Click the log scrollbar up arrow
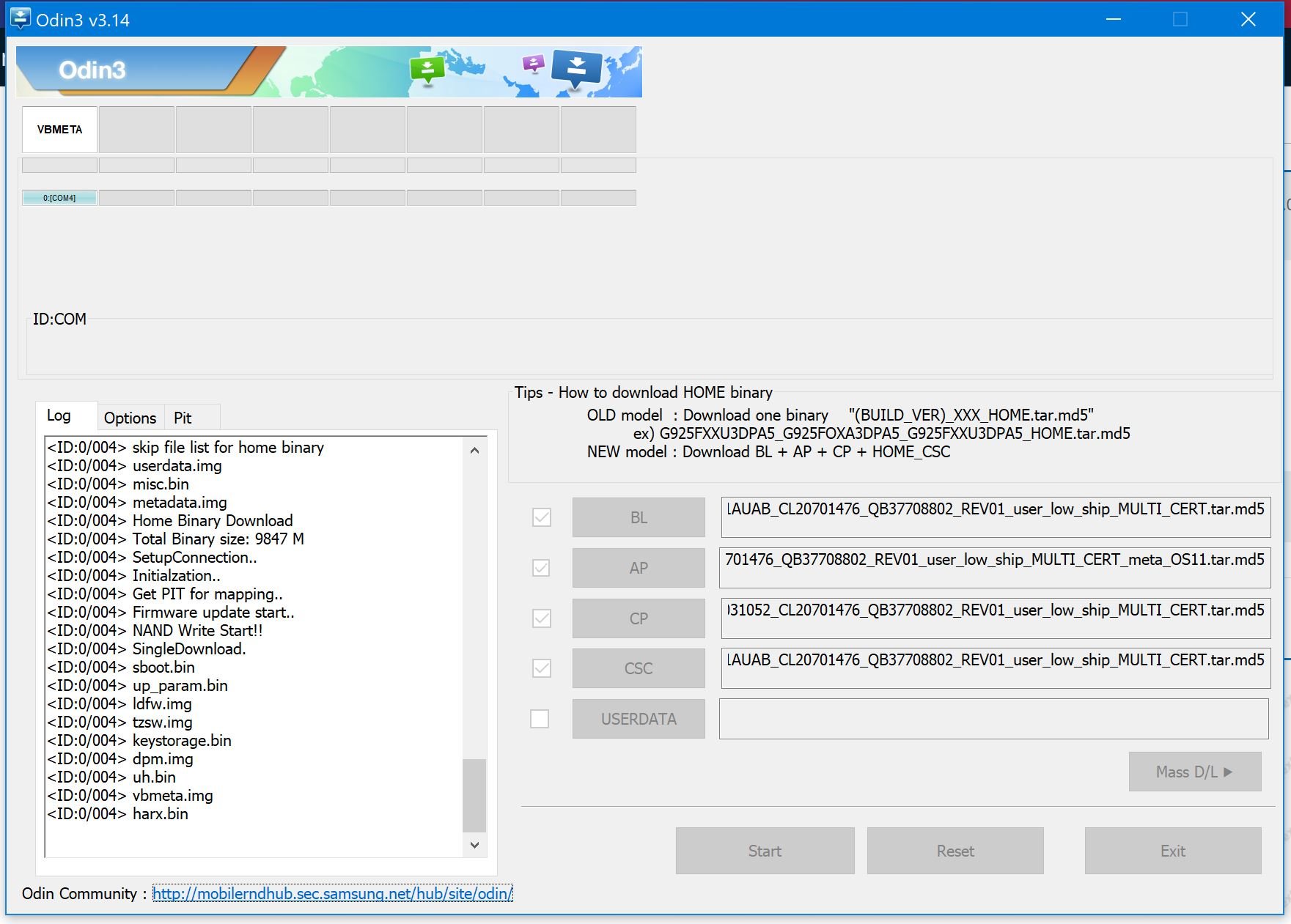 474,450
